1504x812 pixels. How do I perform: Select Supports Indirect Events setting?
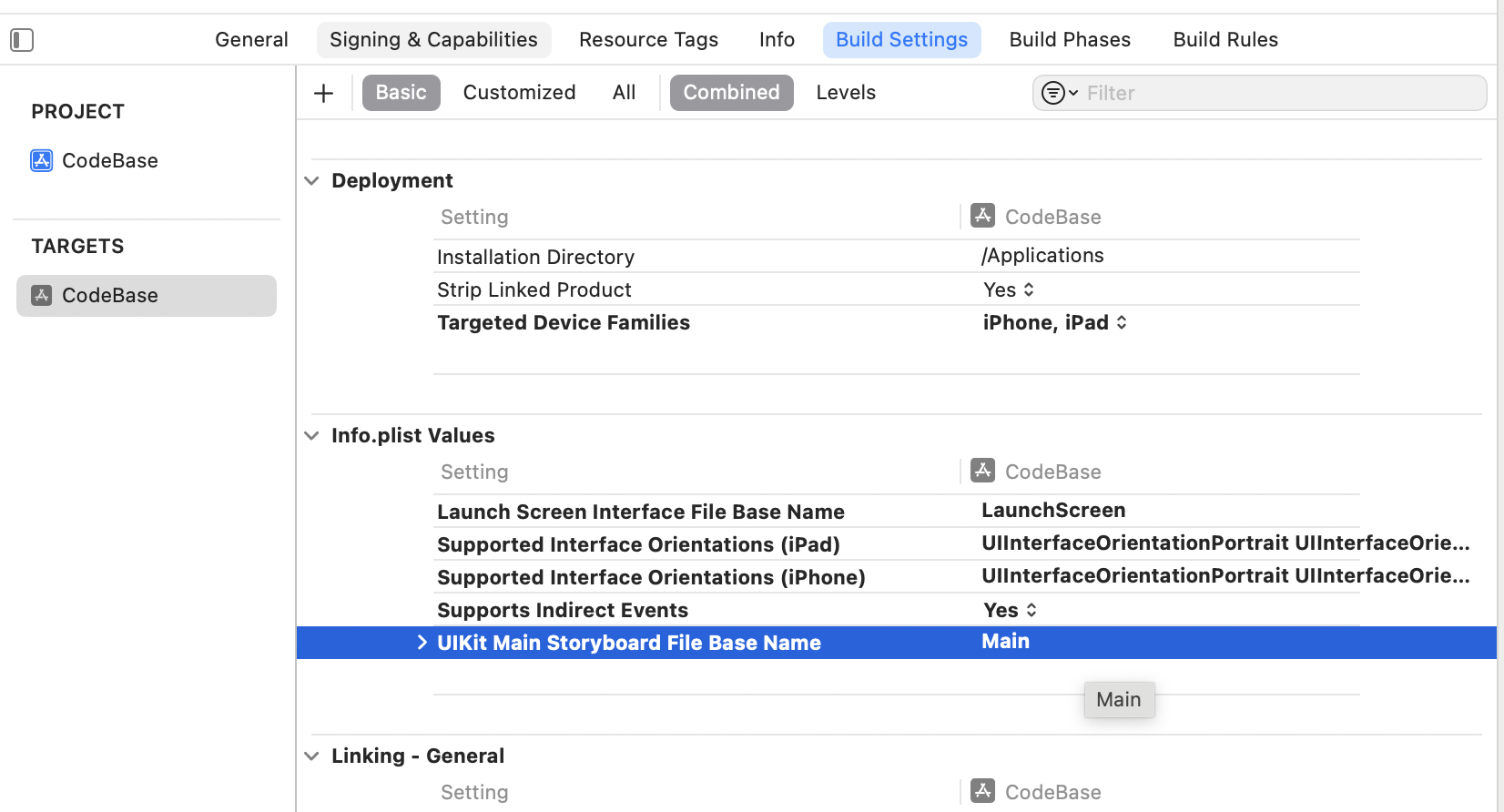(x=563, y=610)
